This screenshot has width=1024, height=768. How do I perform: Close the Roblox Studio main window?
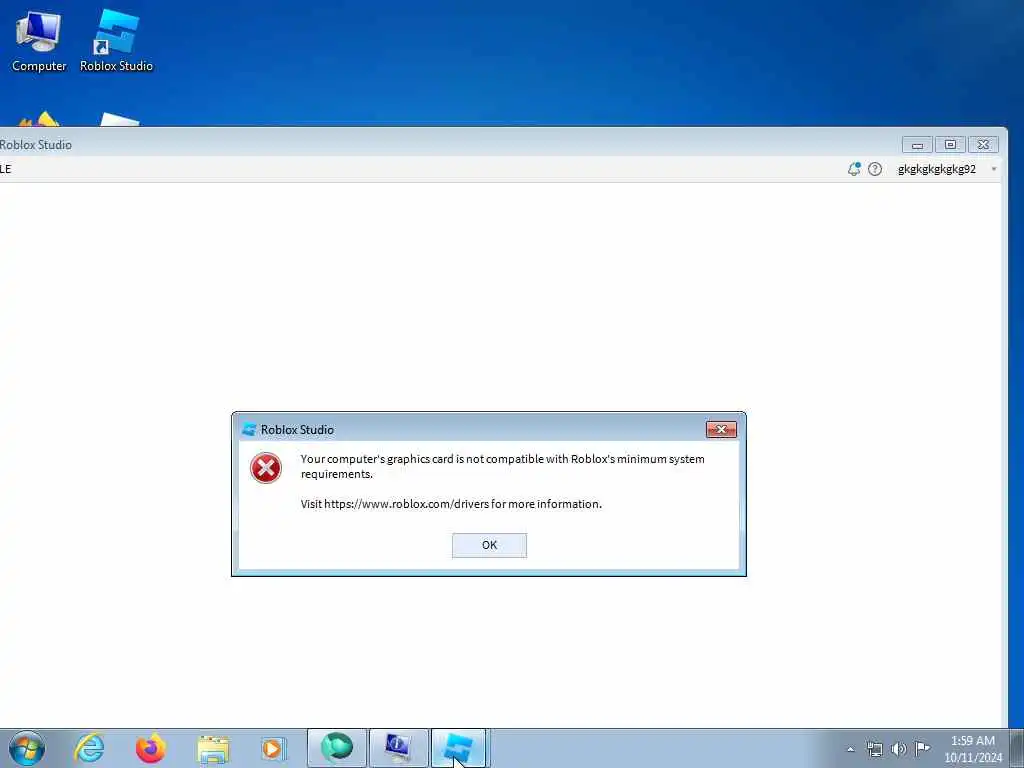tap(983, 144)
